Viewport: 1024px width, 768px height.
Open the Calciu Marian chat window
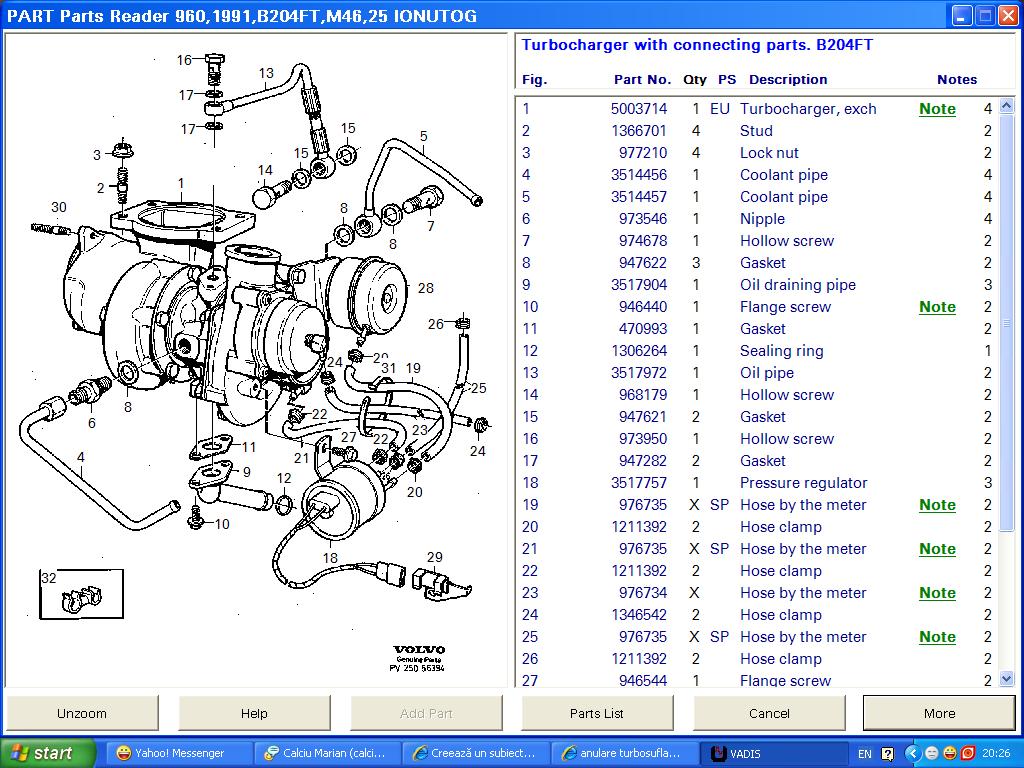(326, 753)
